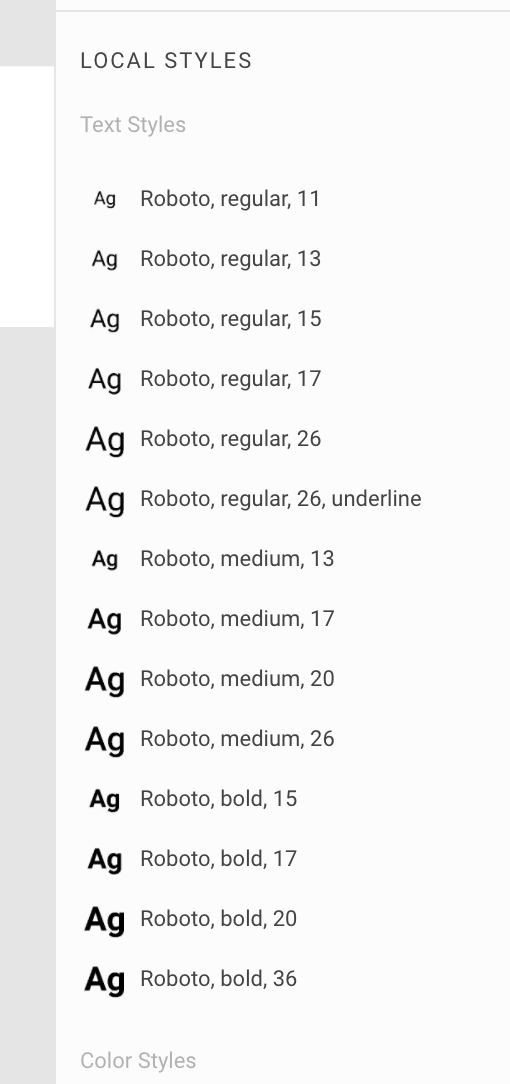Click the Ag preview for Roboto bold 36
Viewport: 510px width, 1084px height.
[x=105, y=980]
